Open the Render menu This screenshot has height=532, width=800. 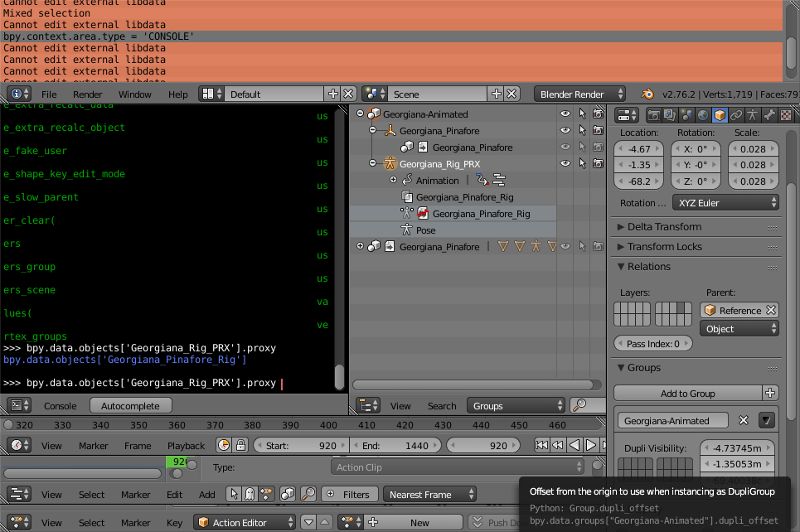click(87, 94)
